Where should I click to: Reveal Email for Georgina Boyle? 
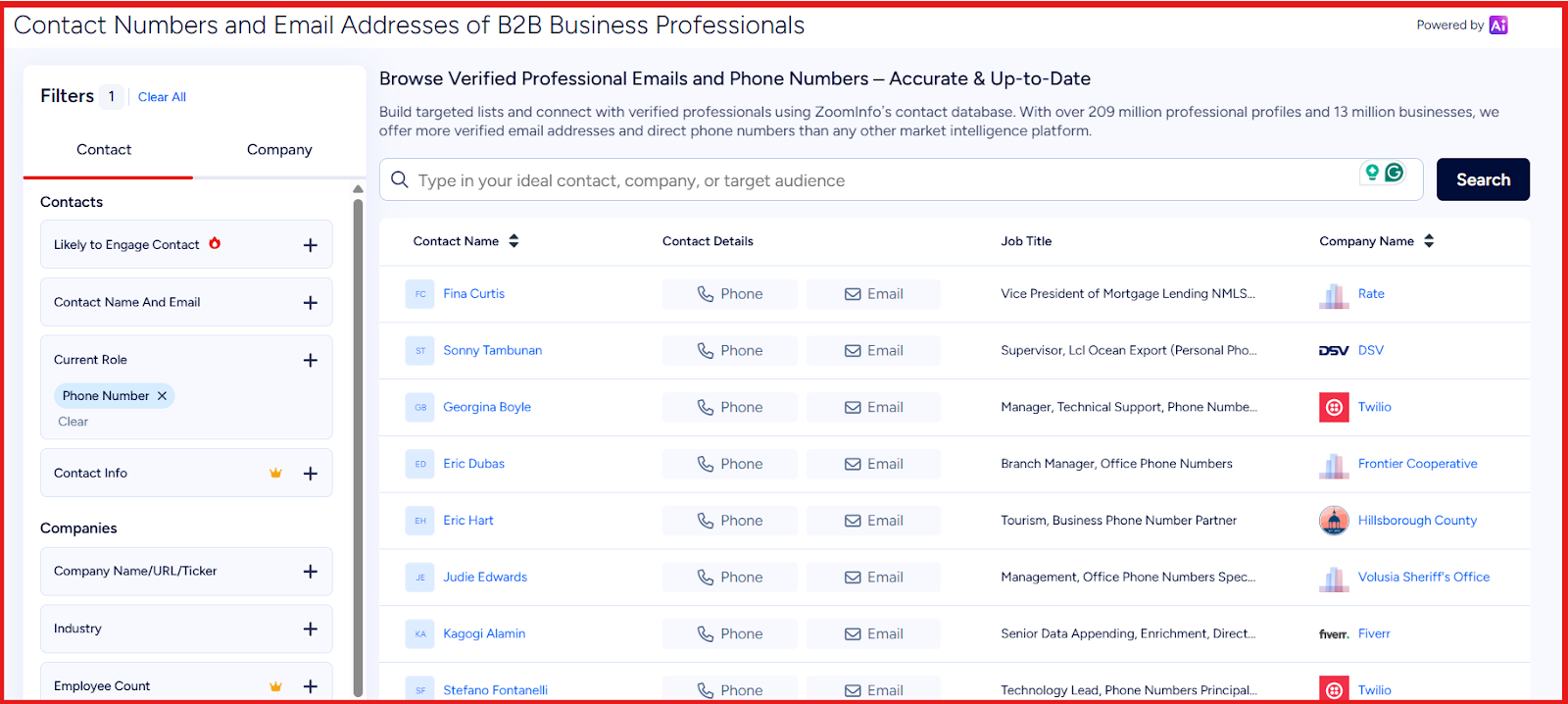(x=873, y=407)
